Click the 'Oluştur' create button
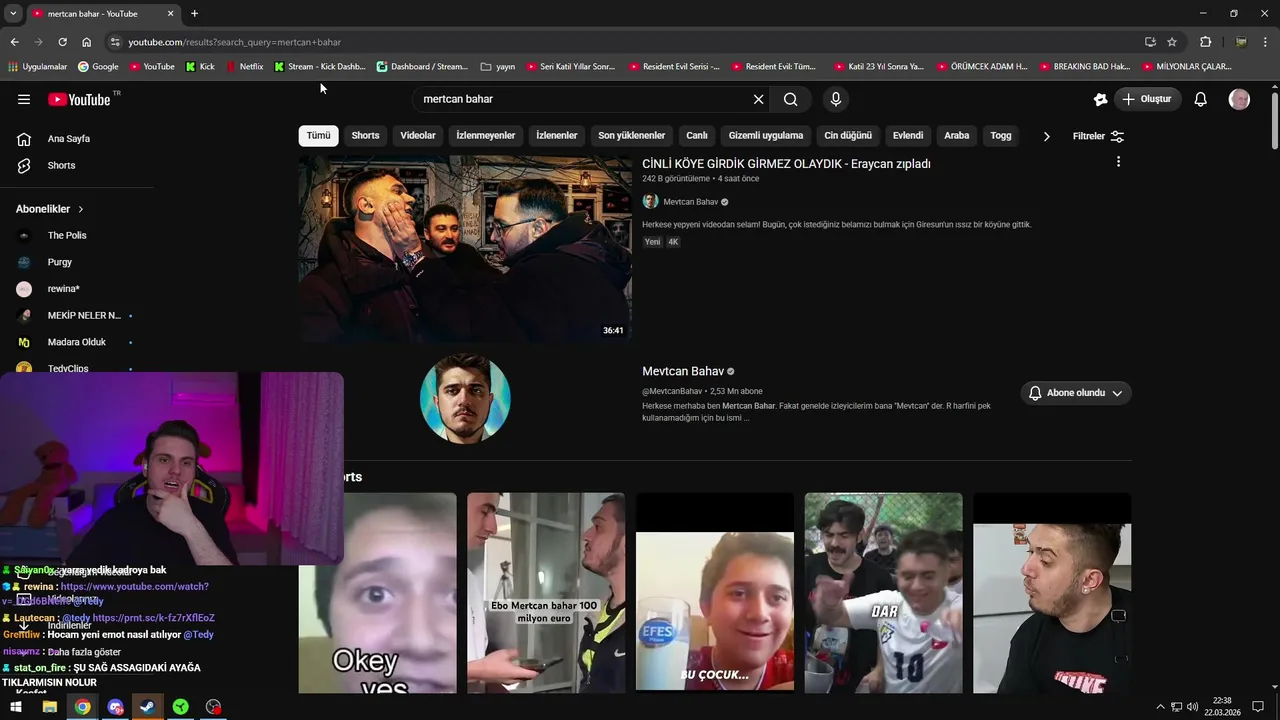1280x720 pixels. point(1148,99)
